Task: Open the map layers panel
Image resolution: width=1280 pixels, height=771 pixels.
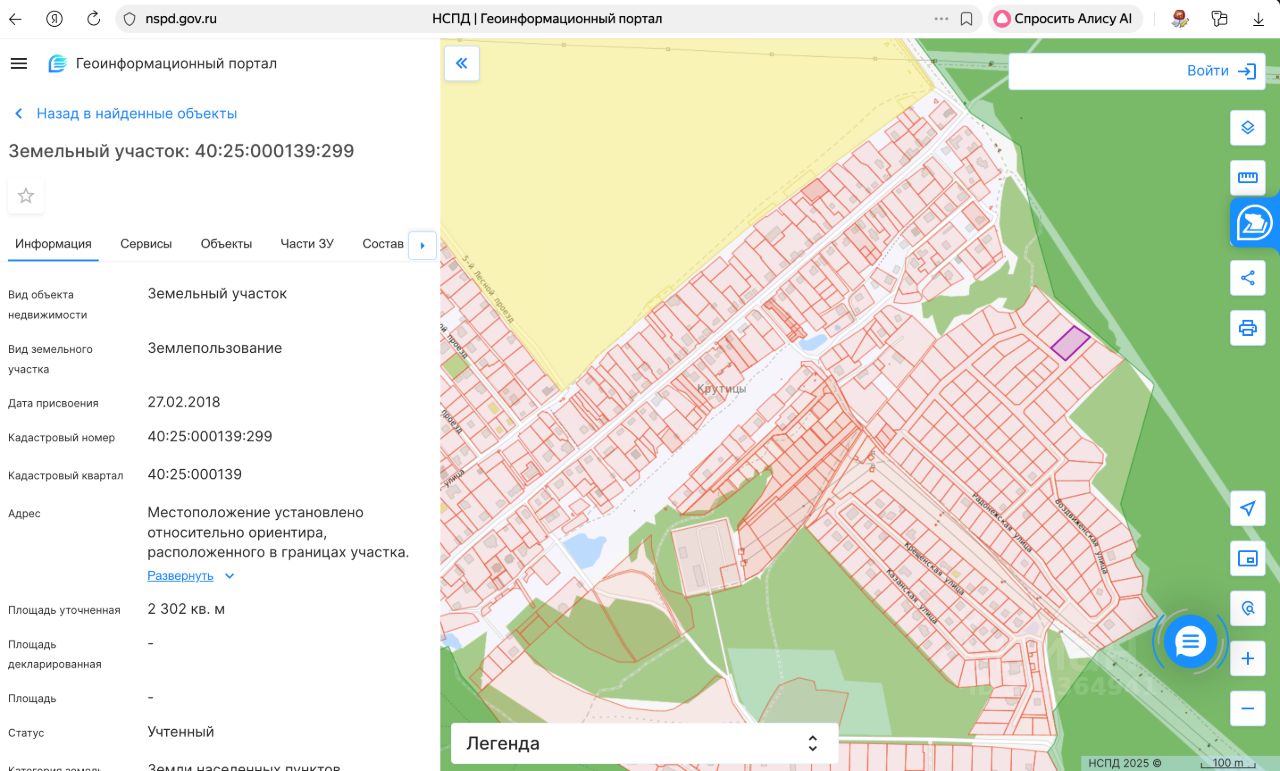Action: [1247, 128]
